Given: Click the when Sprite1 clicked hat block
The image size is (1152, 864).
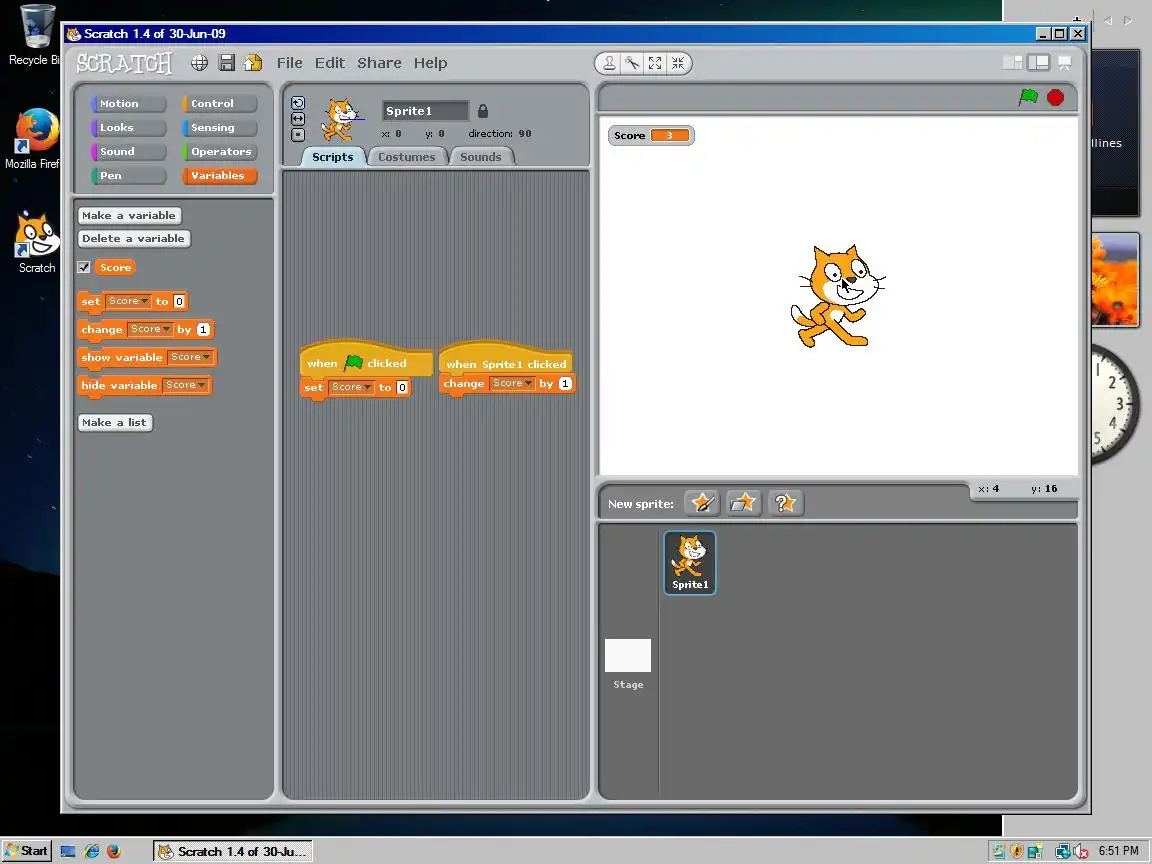Looking at the screenshot, I should point(505,360).
